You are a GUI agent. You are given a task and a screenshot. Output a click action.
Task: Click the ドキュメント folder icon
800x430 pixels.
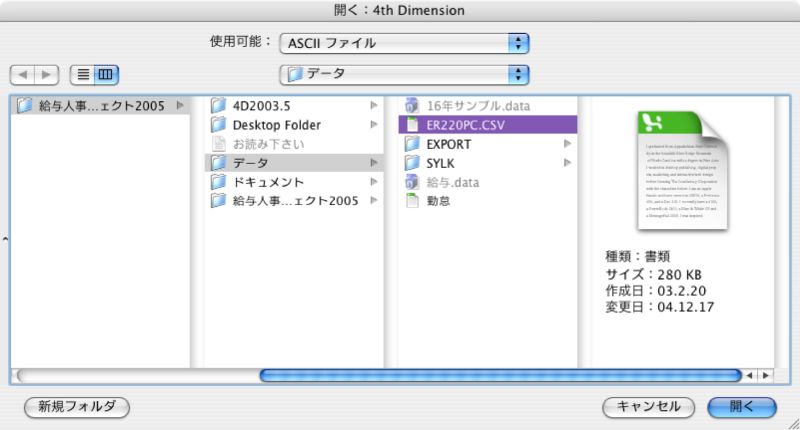218,181
